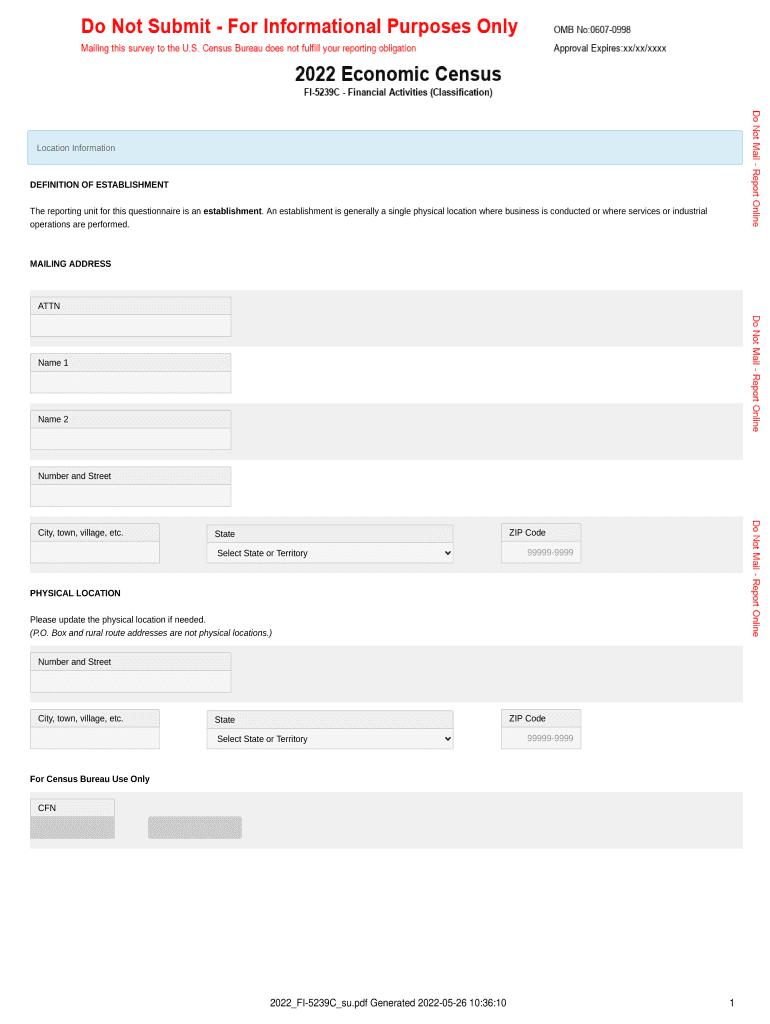Select the physical location City, town, village field
Image resolution: width=770 pixels, height=1024 pixels.
tap(94, 739)
